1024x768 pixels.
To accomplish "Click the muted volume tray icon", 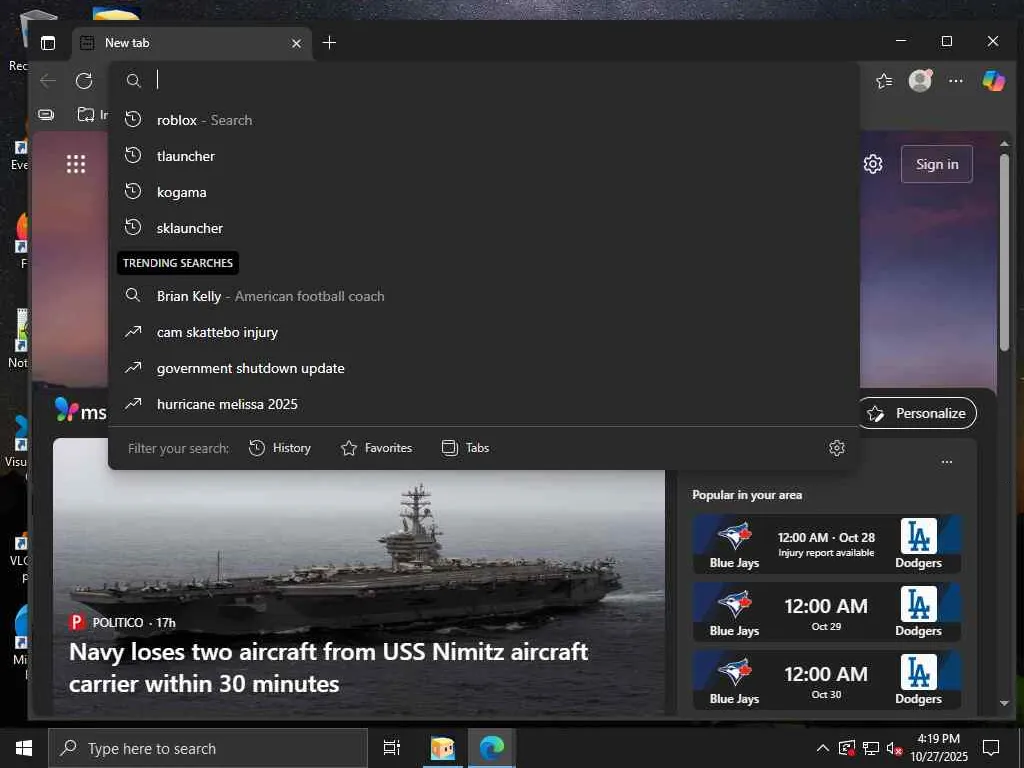I will pyautogui.click(x=894, y=748).
